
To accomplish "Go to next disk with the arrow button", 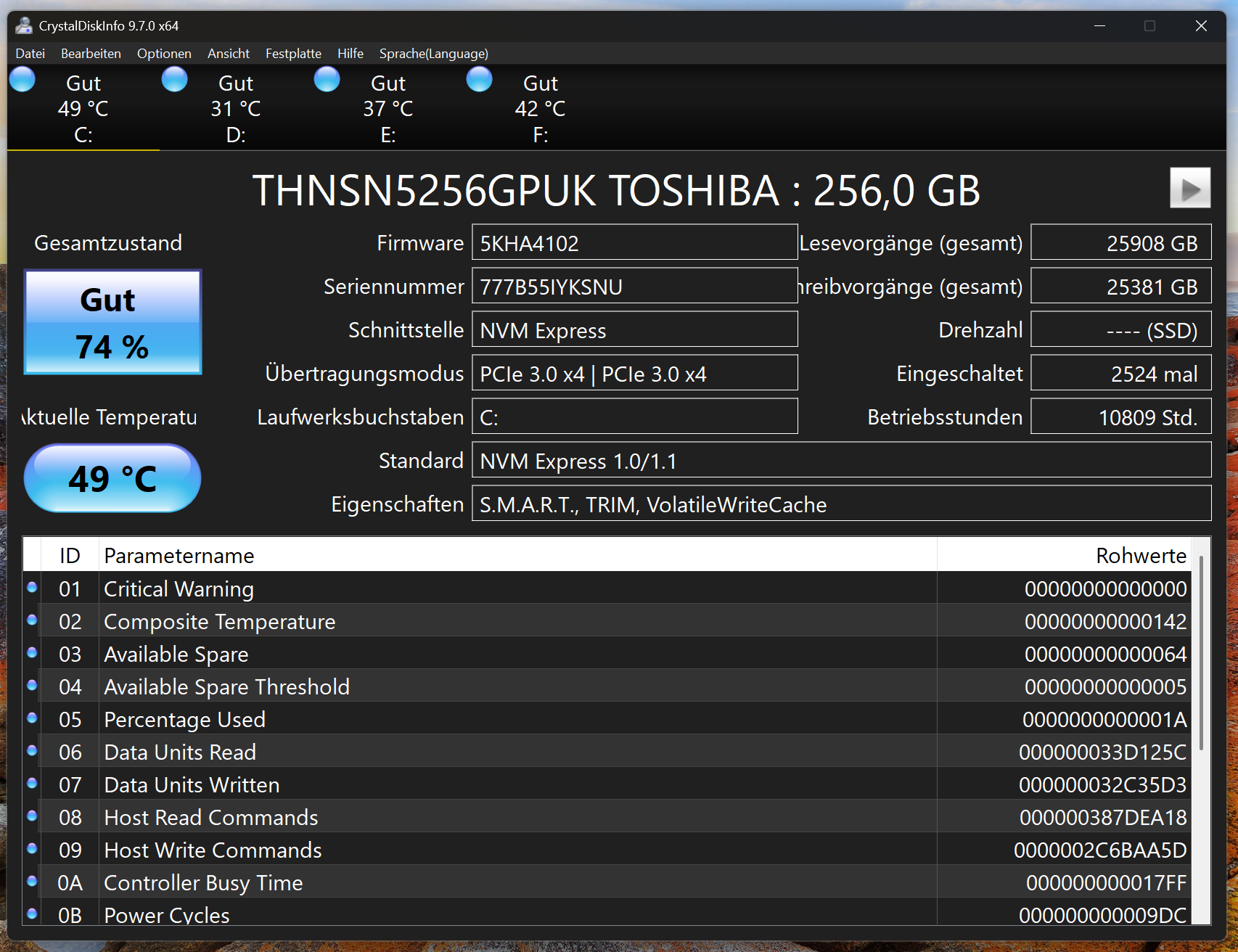I will tap(1190, 188).
